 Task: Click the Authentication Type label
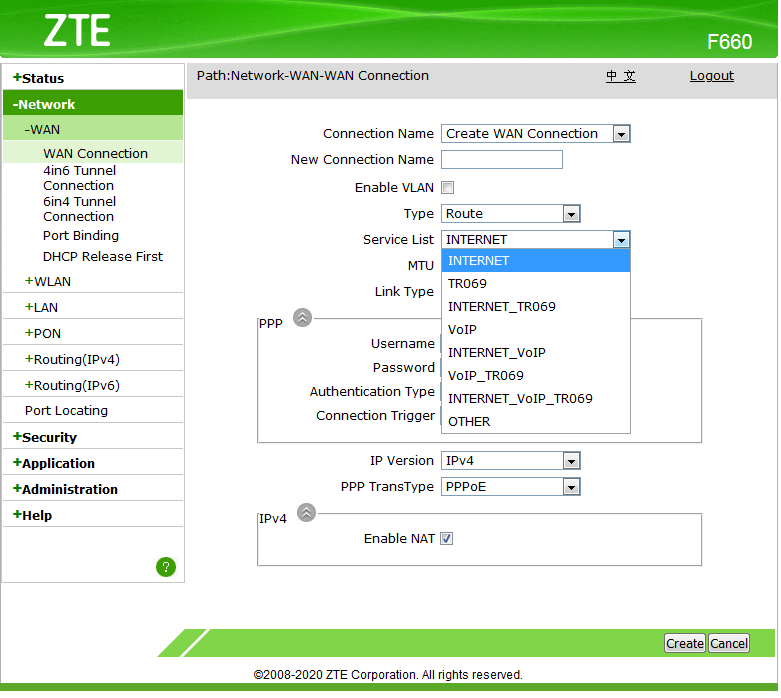[372, 392]
